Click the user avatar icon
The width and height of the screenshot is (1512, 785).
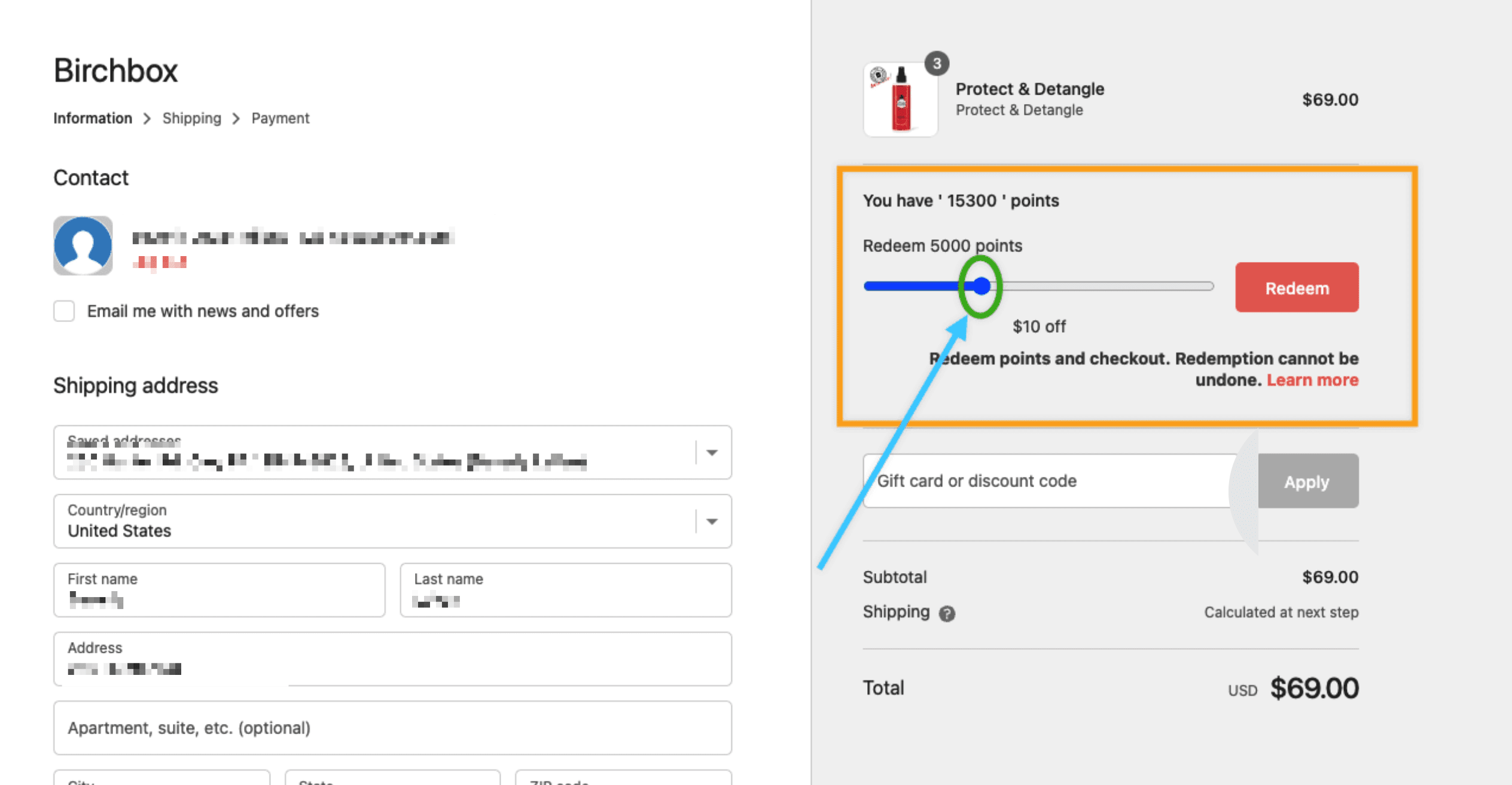pyautogui.click(x=83, y=245)
